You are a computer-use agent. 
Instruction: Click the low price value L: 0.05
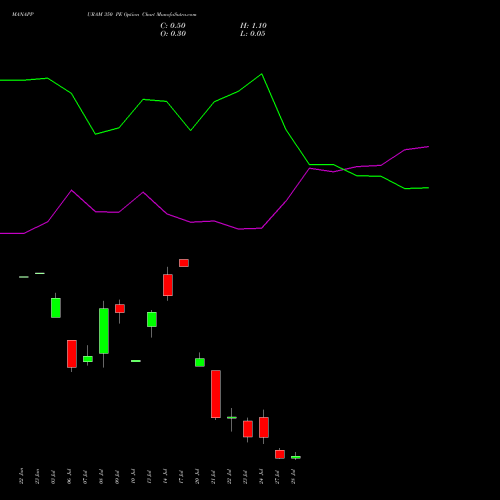click(x=253, y=34)
